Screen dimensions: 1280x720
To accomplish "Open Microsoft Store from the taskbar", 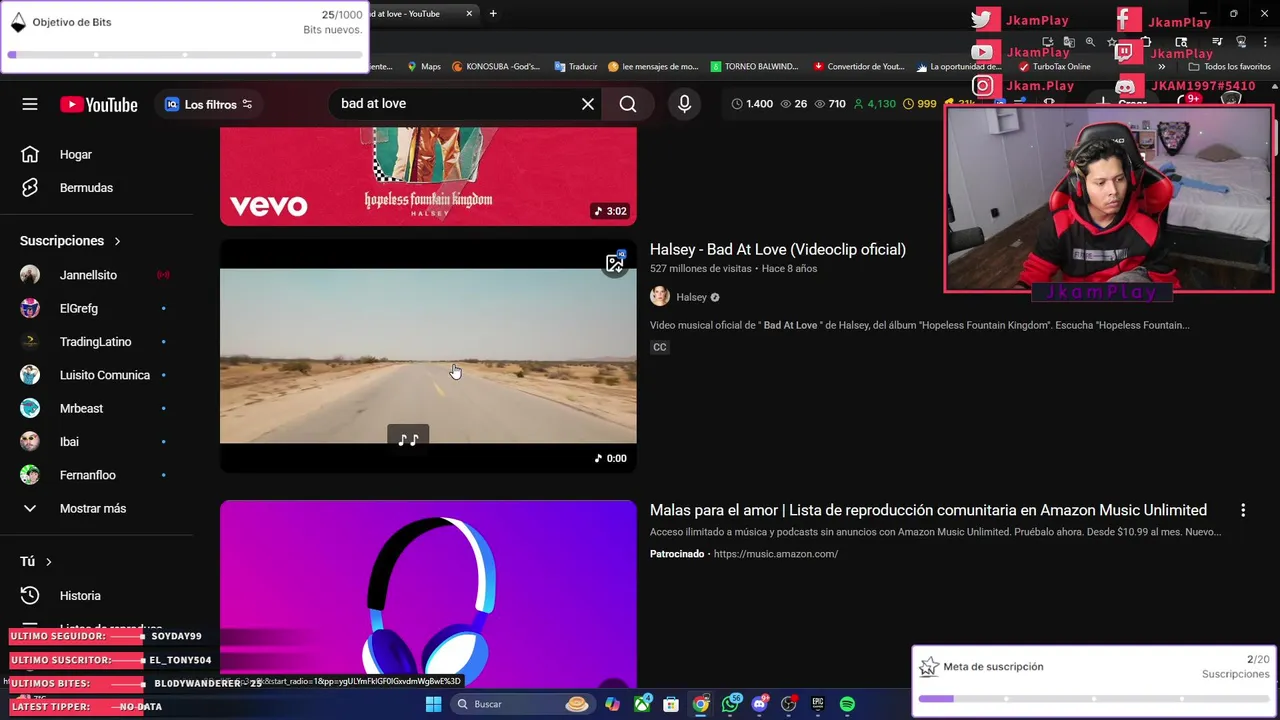I will point(671,704).
